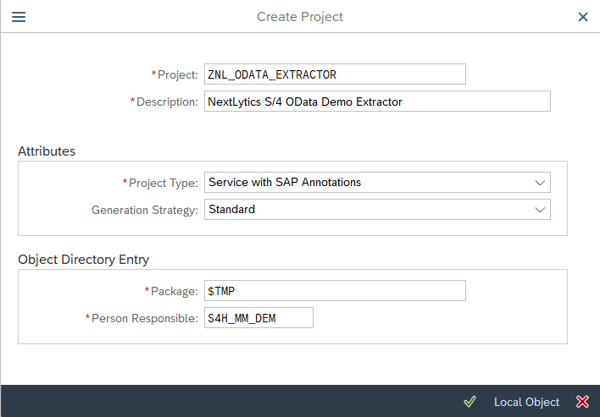Click the Create Project title text
This screenshot has width=600, height=417.
pyautogui.click(x=300, y=17)
